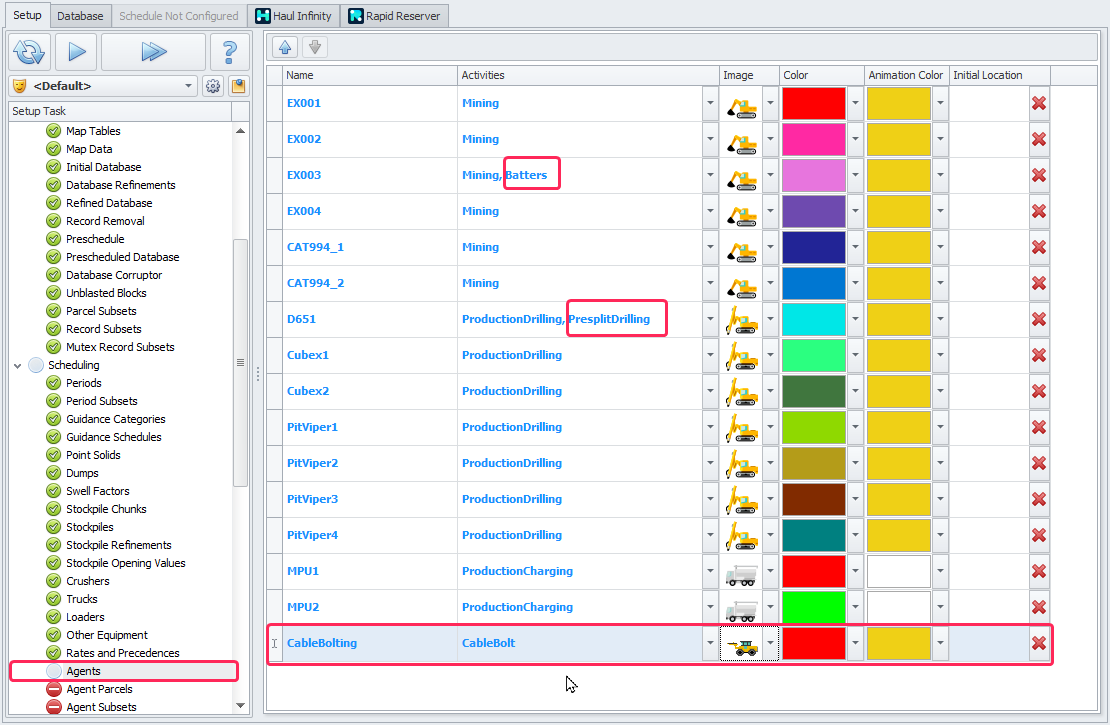Click the Initial Location cell for PitViper1

click(988, 427)
